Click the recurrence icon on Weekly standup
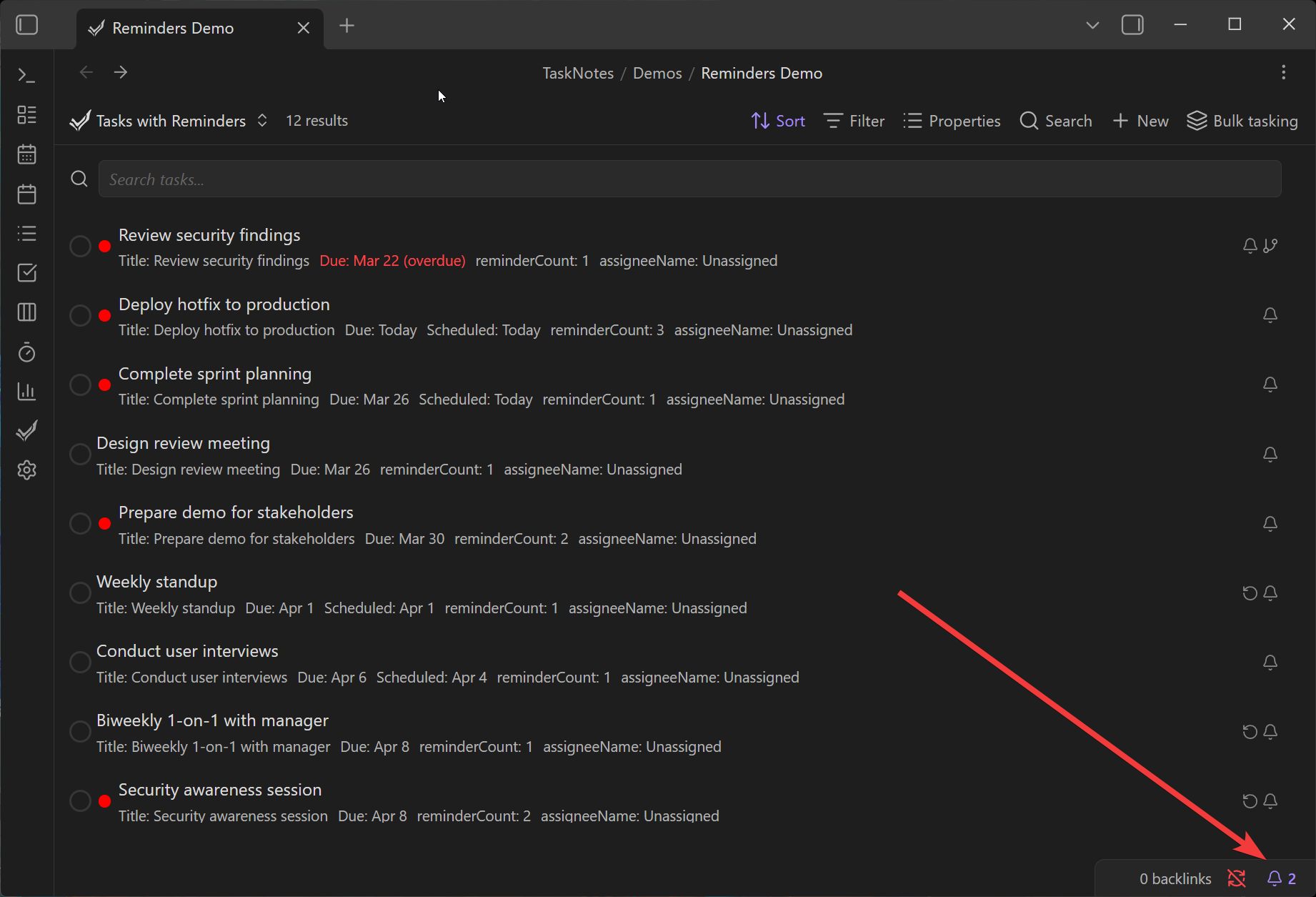1316x897 pixels. tap(1250, 593)
